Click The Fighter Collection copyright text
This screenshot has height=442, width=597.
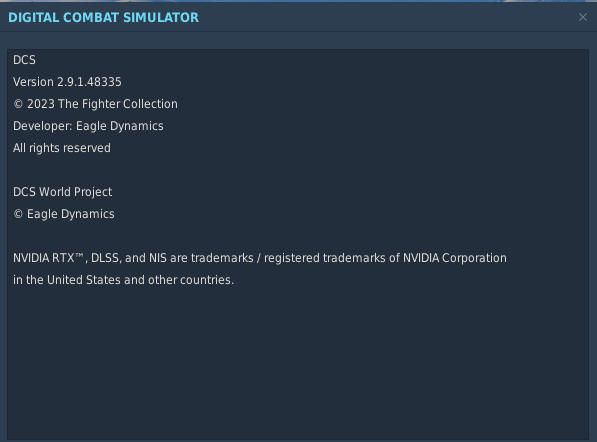coord(118,104)
